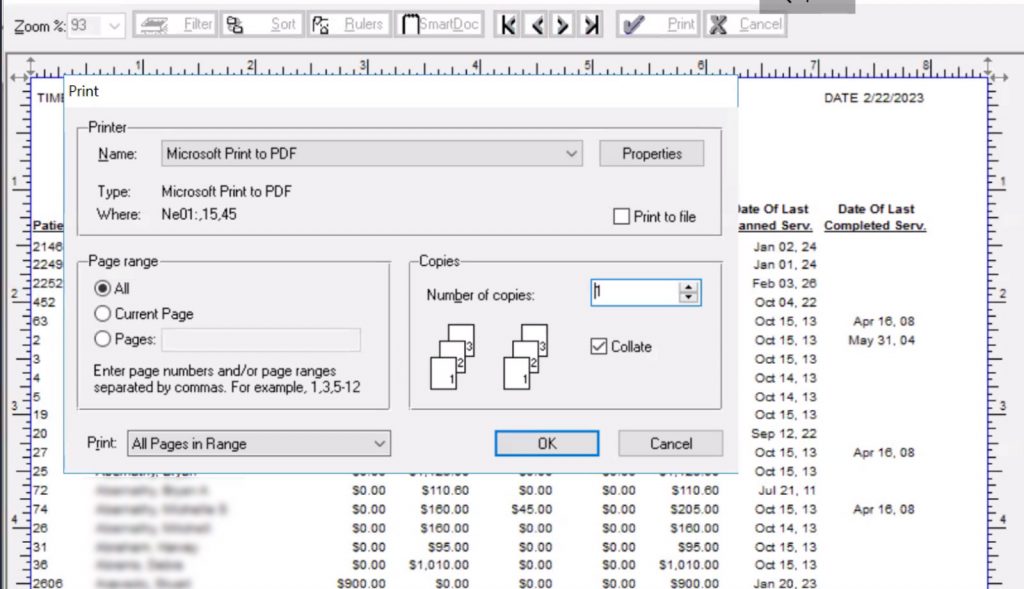
Task: Click the Jan 20, 23 date in the report
Action: [784, 583]
